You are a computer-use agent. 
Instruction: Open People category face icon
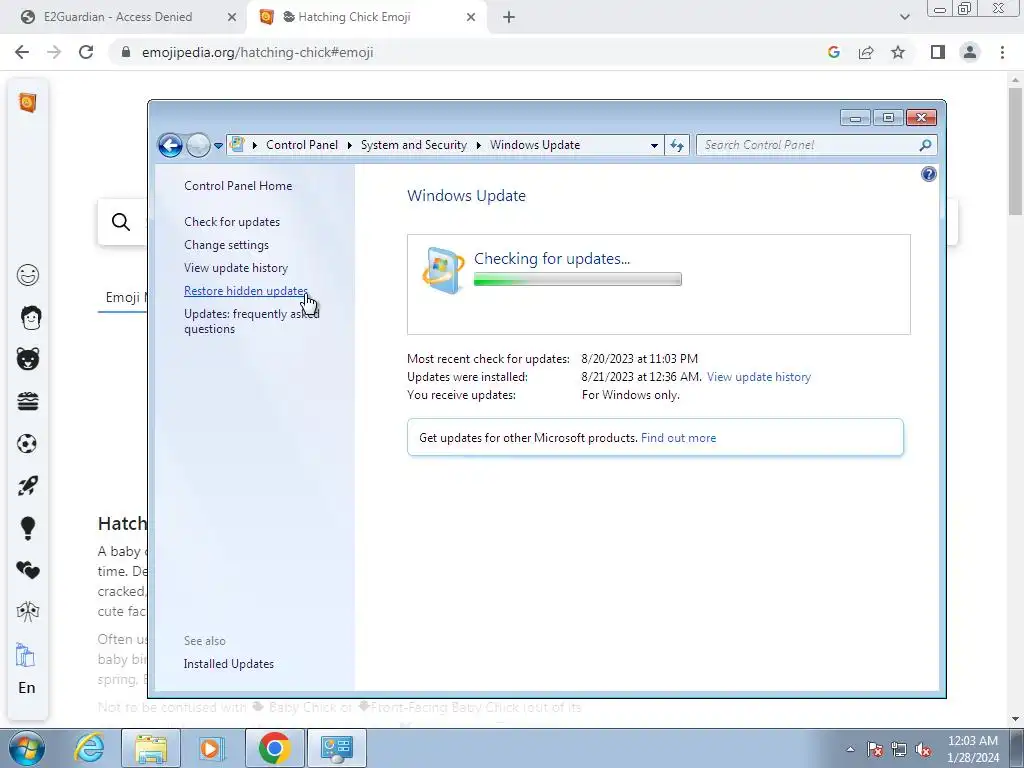pos(31,317)
